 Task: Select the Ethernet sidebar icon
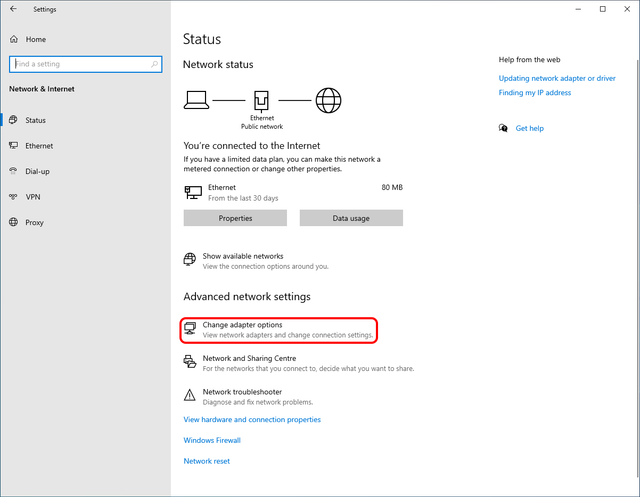pos(13,146)
